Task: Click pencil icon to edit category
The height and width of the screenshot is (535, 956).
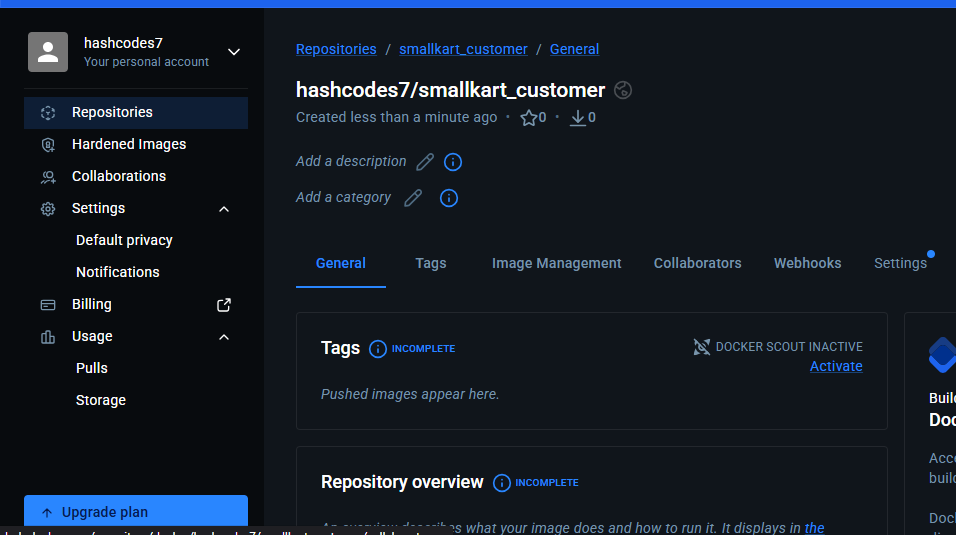Action: coord(413,198)
